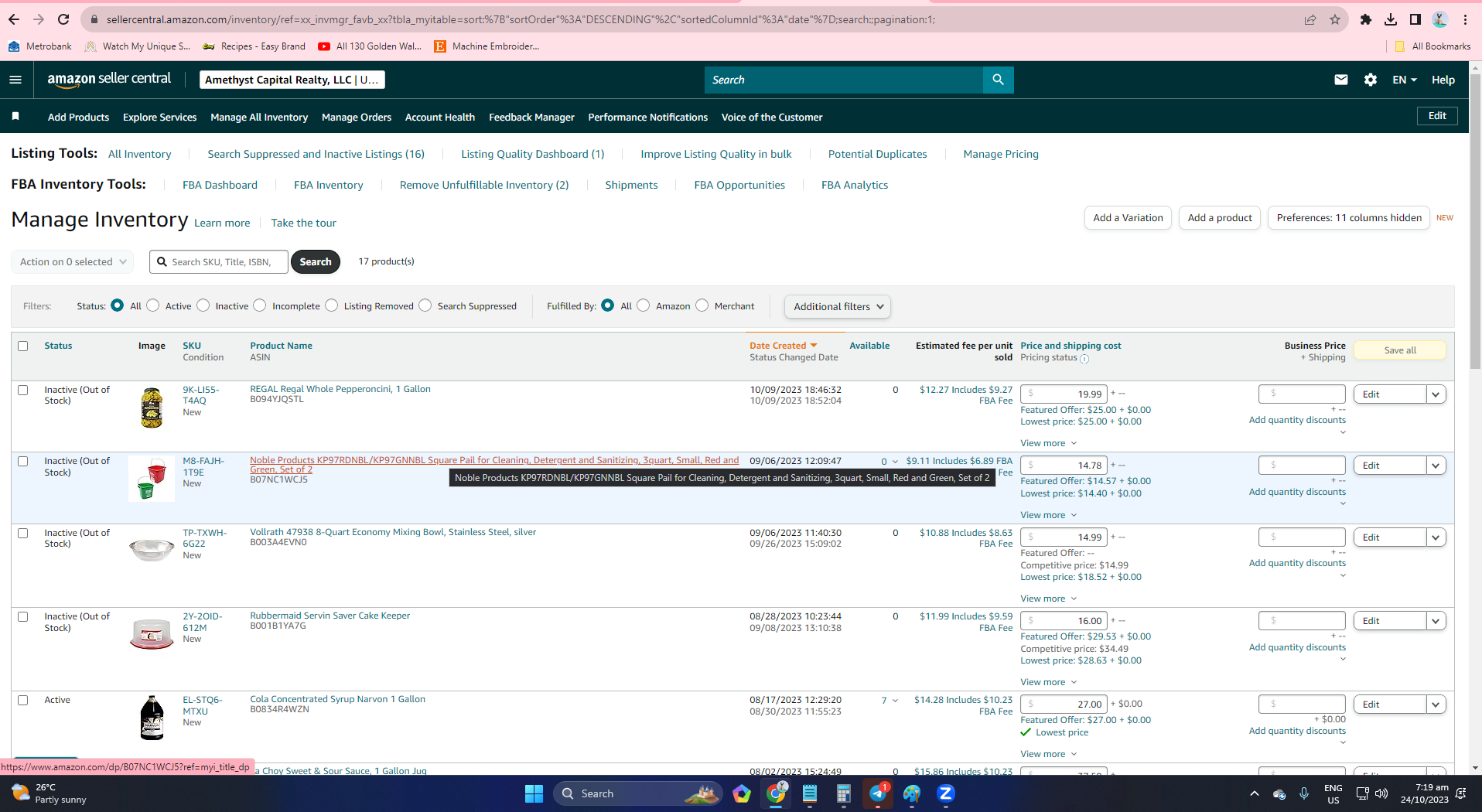The height and width of the screenshot is (812, 1482).
Task: Open the Seller Central hamburger menu
Action: pos(15,80)
